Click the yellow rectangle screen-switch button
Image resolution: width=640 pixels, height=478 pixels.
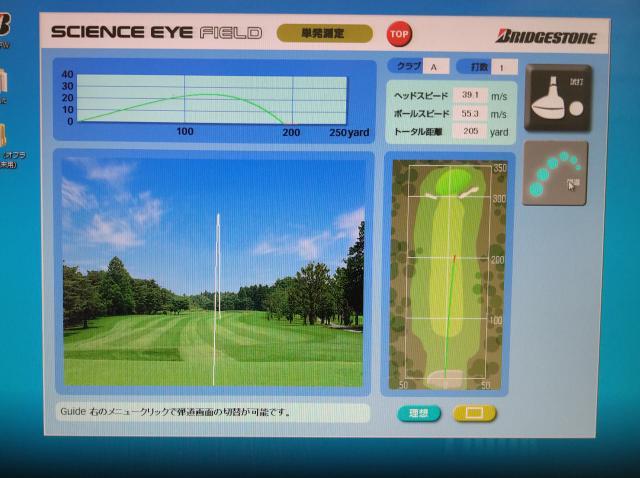[x=474, y=414]
